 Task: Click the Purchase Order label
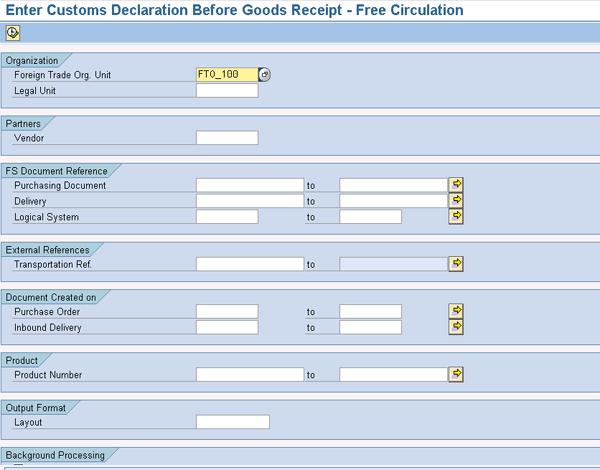pyautogui.click(x=47, y=312)
